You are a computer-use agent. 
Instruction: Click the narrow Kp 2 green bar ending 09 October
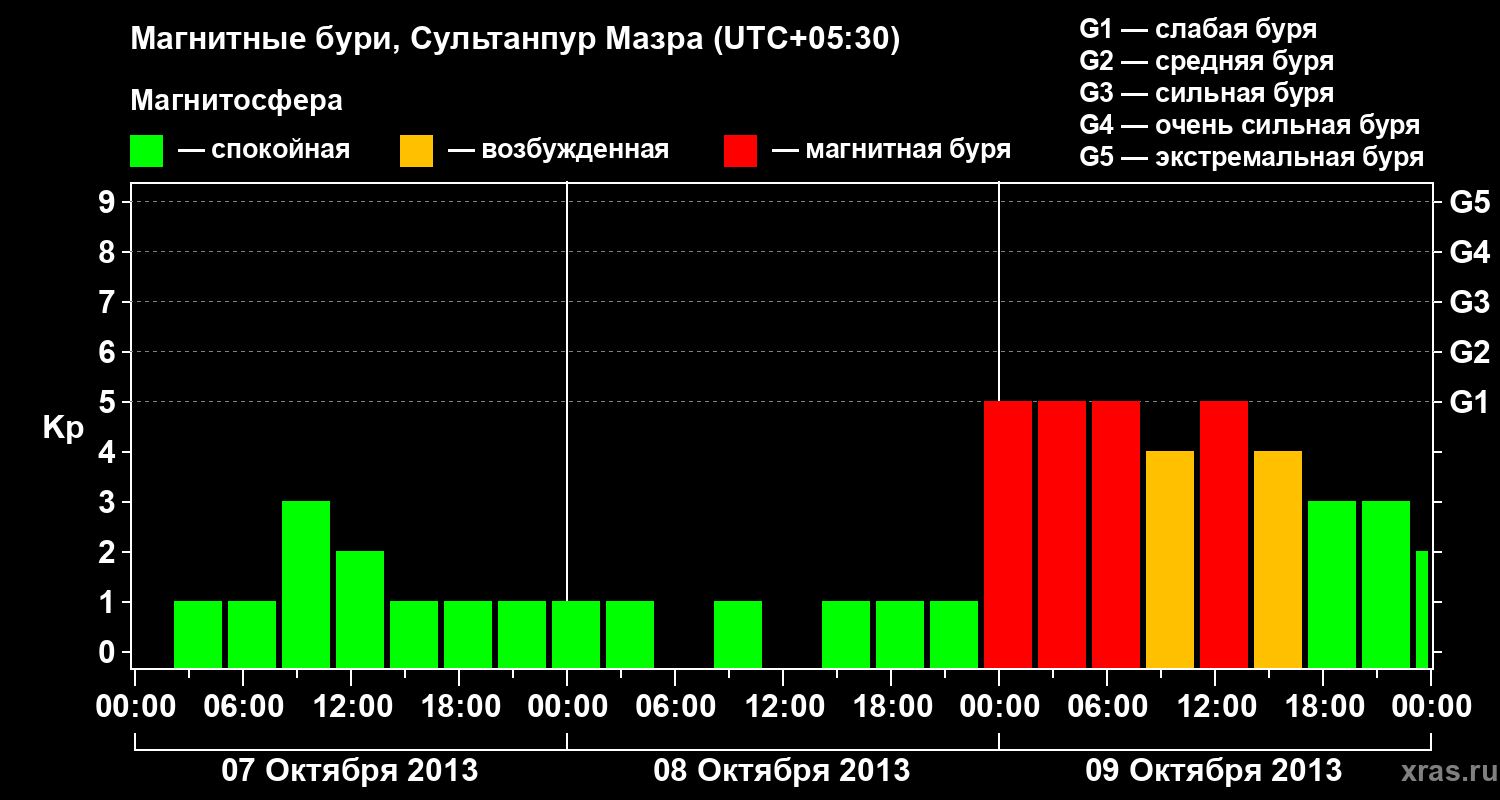(x=1422, y=609)
